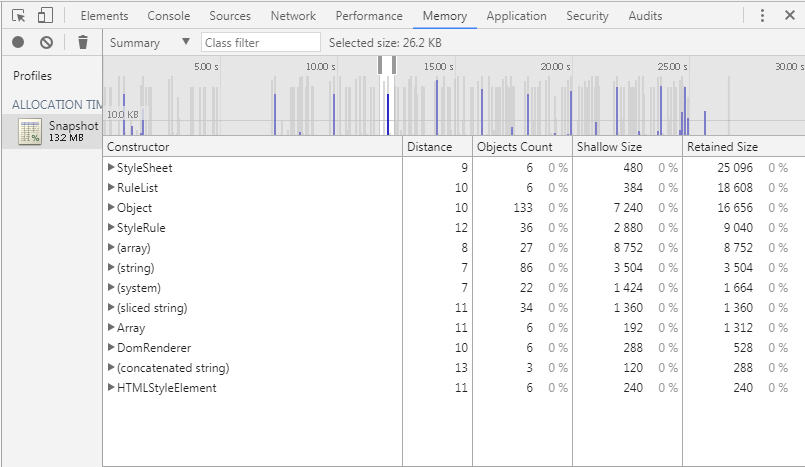The width and height of the screenshot is (805, 467).
Task: Select the Profiles sidebar label
Action: [x=32, y=76]
